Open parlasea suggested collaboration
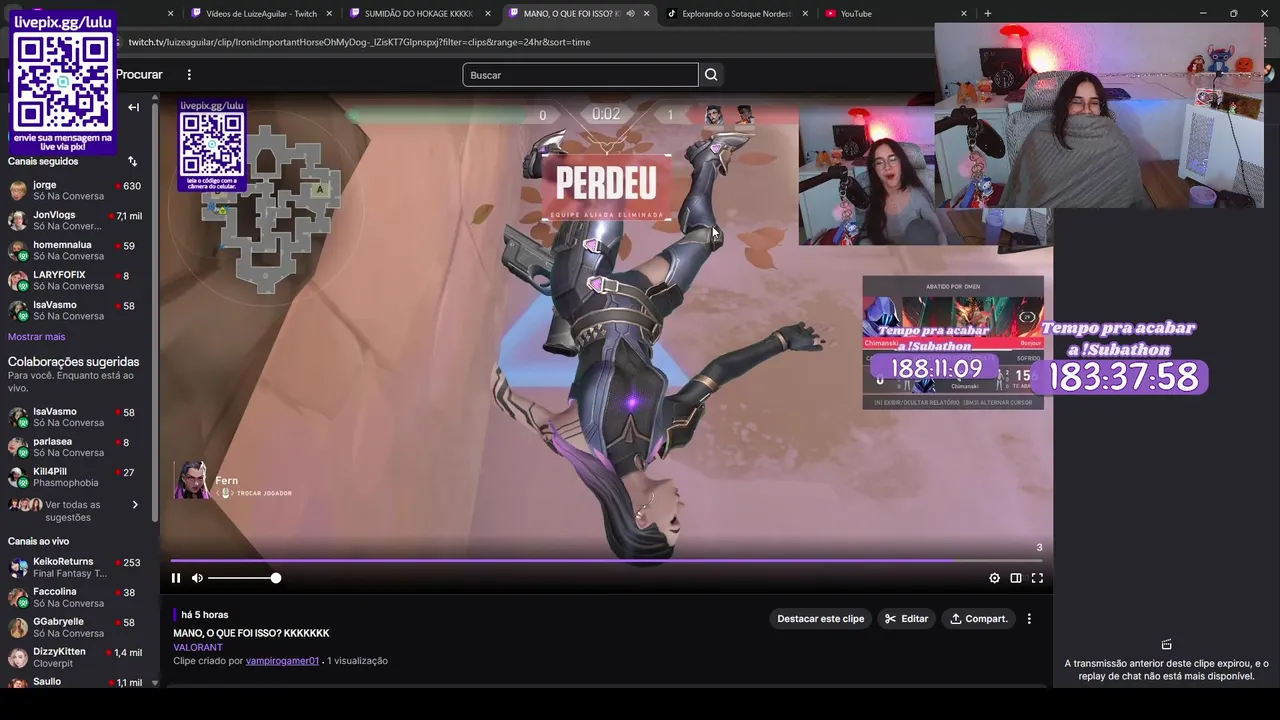 75,448
